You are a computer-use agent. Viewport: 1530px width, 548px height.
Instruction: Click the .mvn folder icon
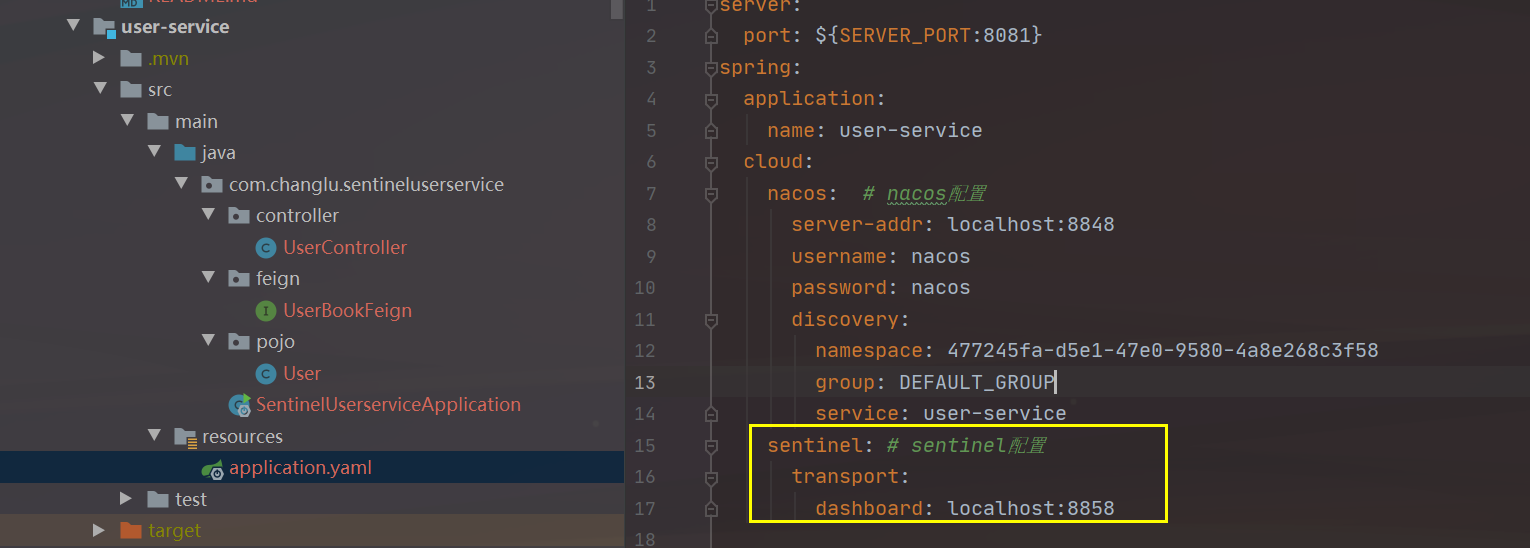pos(131,58)
